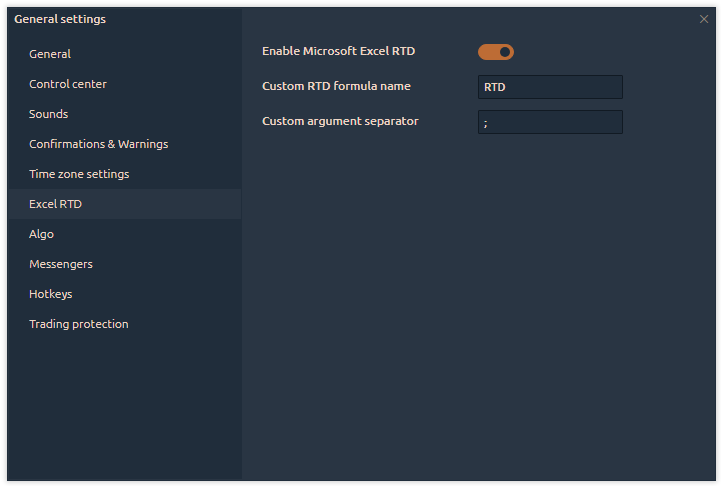Open the Algo settings section

[x=41, y=234]
